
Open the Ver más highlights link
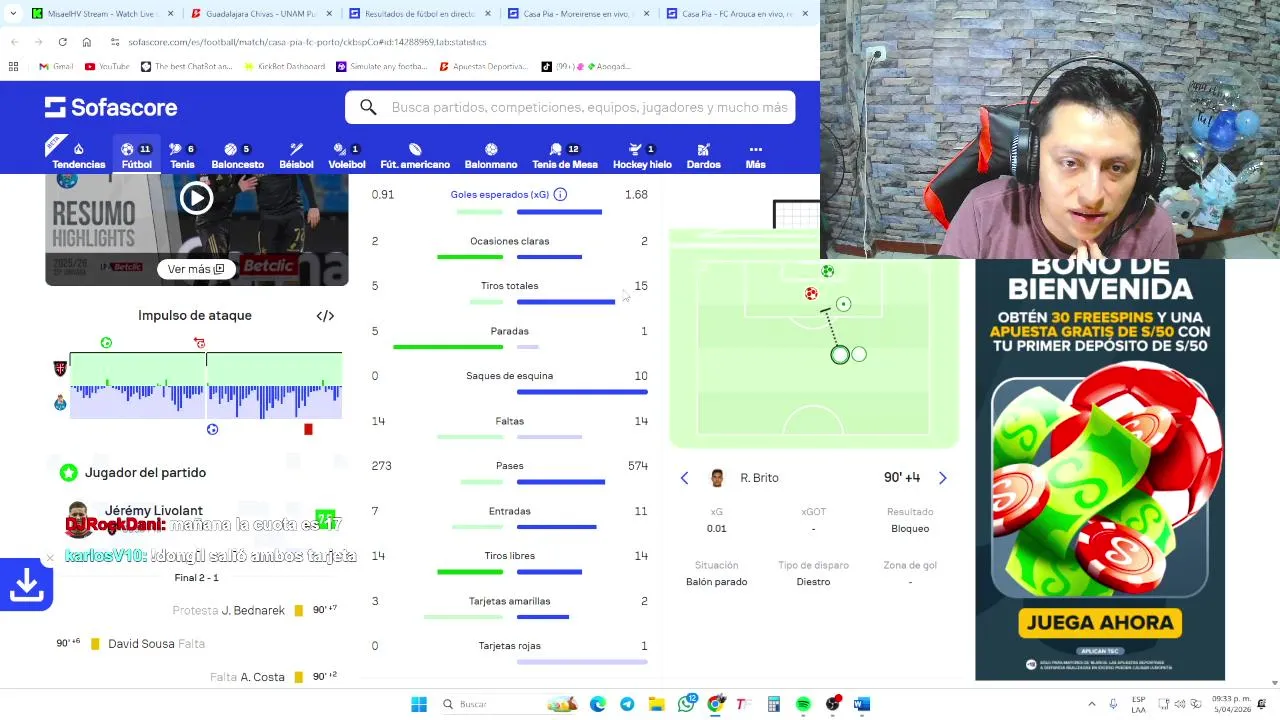click(x=196, y=269)
